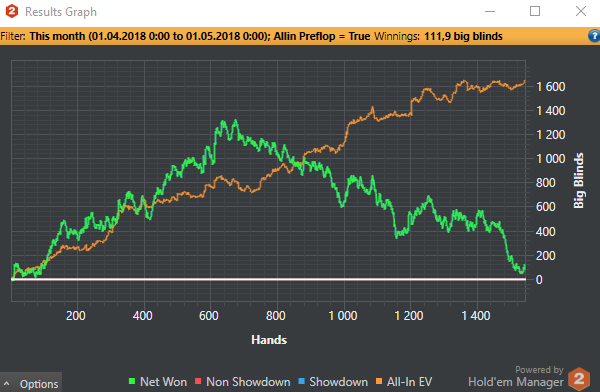Maximize the Results Graph window
The height and width of the screenshot is (392, 600).
pyautogui.click(x=535, y=11)
